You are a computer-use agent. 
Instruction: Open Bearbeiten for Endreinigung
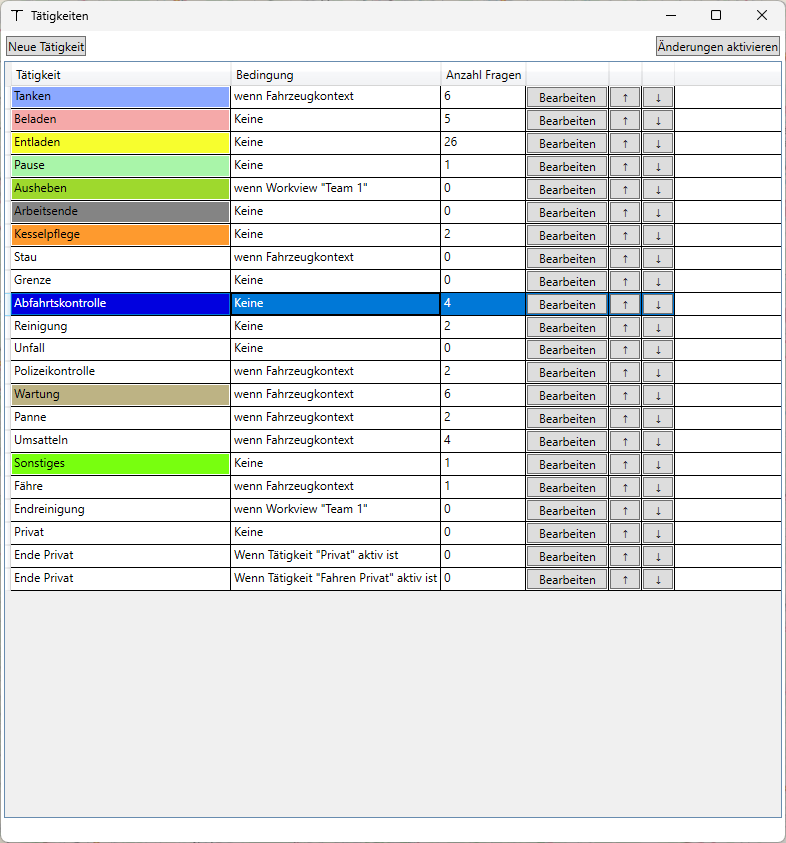coord(567,511)
